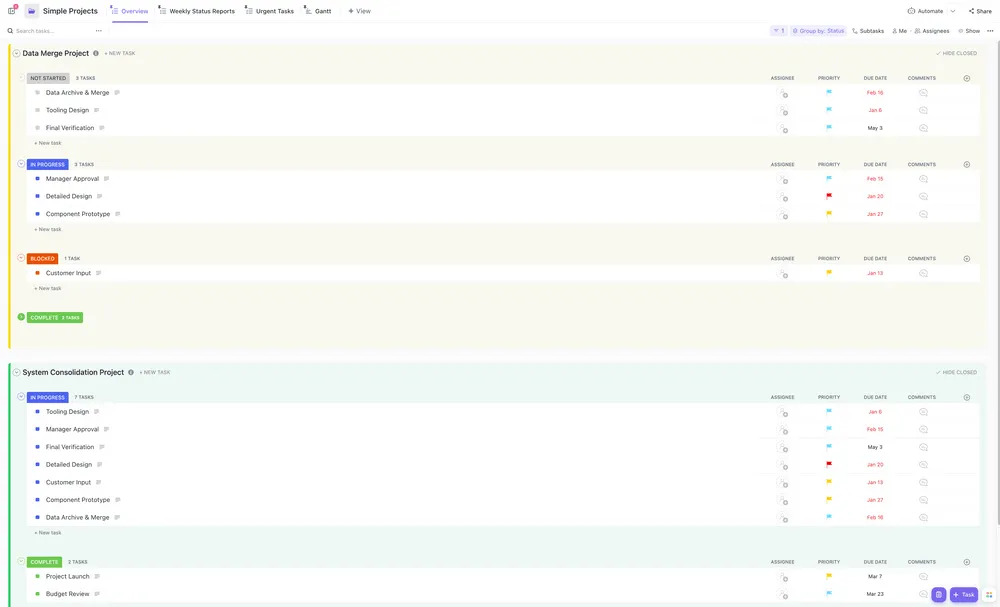Add a column in the NOT STARTED group

click(967, 78)
